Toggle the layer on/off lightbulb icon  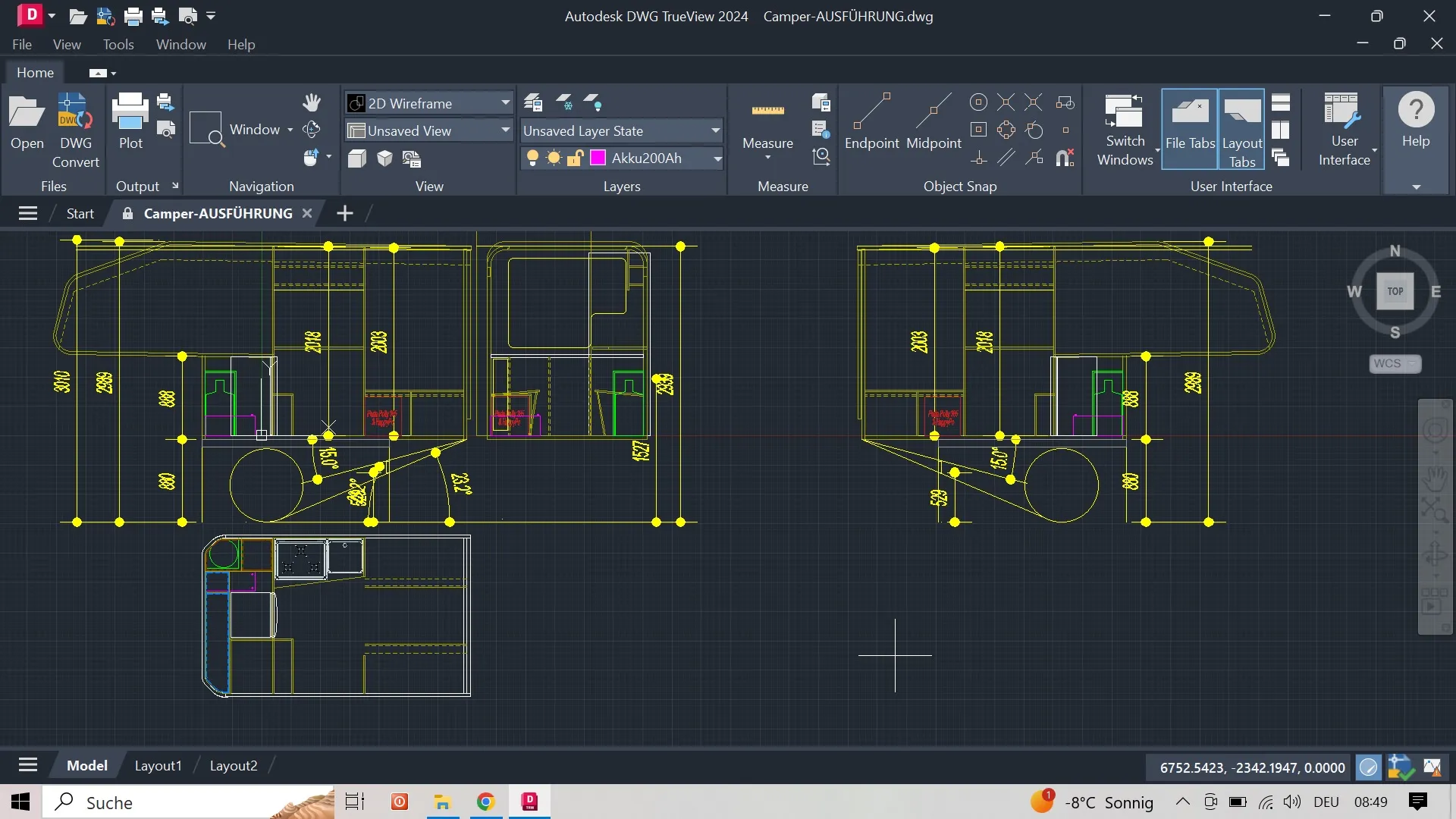point(532,158)
